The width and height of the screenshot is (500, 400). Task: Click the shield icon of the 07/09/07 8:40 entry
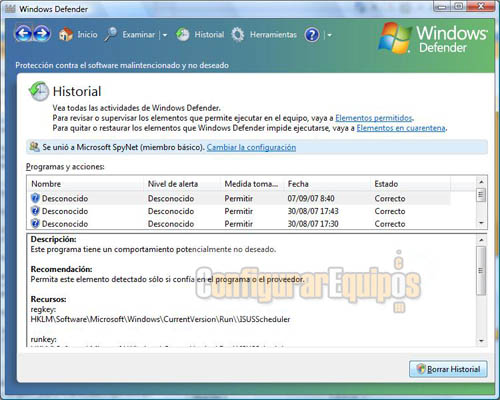coord(35,198)
